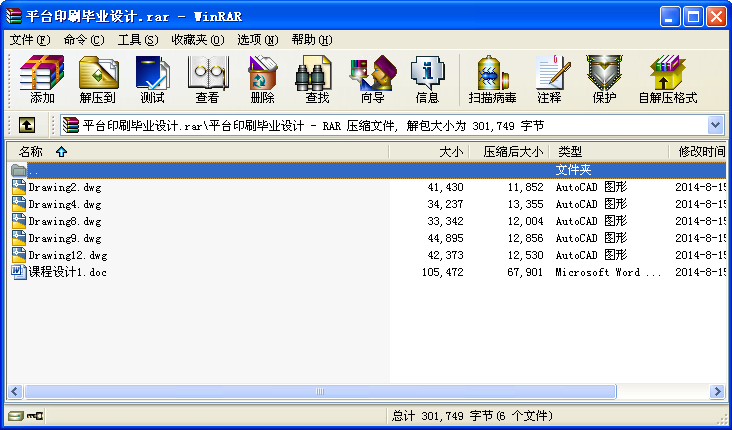Launch the Wizard (向导) icon
Screen dimensions: 732x430
click(373, 73)
